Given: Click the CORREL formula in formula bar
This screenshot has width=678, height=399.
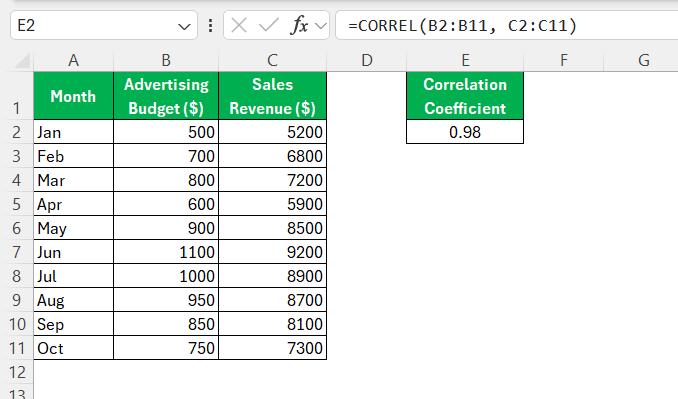Looking at the screenshot, I should [462, 26].
